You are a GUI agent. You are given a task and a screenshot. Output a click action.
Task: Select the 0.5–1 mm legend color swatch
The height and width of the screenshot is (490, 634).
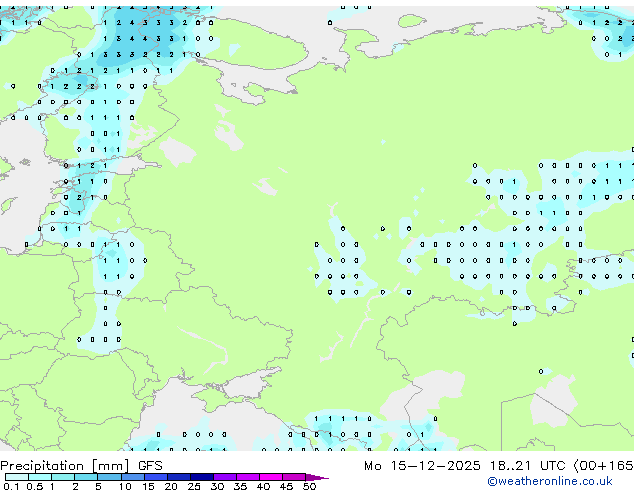[40, 477]
